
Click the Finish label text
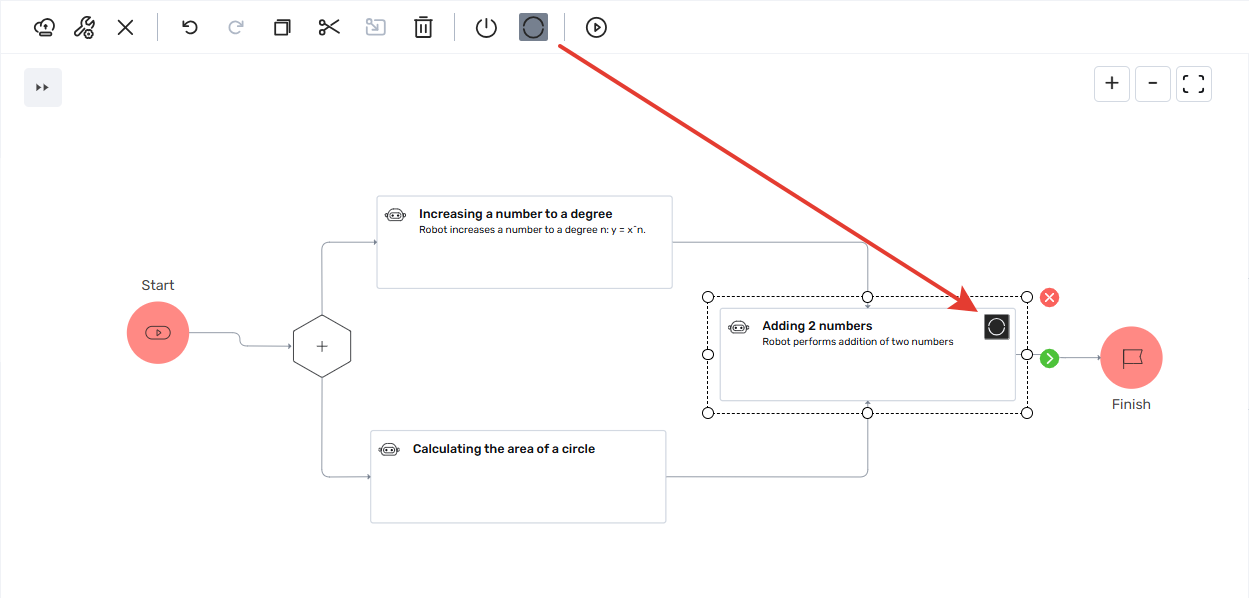1131,405
